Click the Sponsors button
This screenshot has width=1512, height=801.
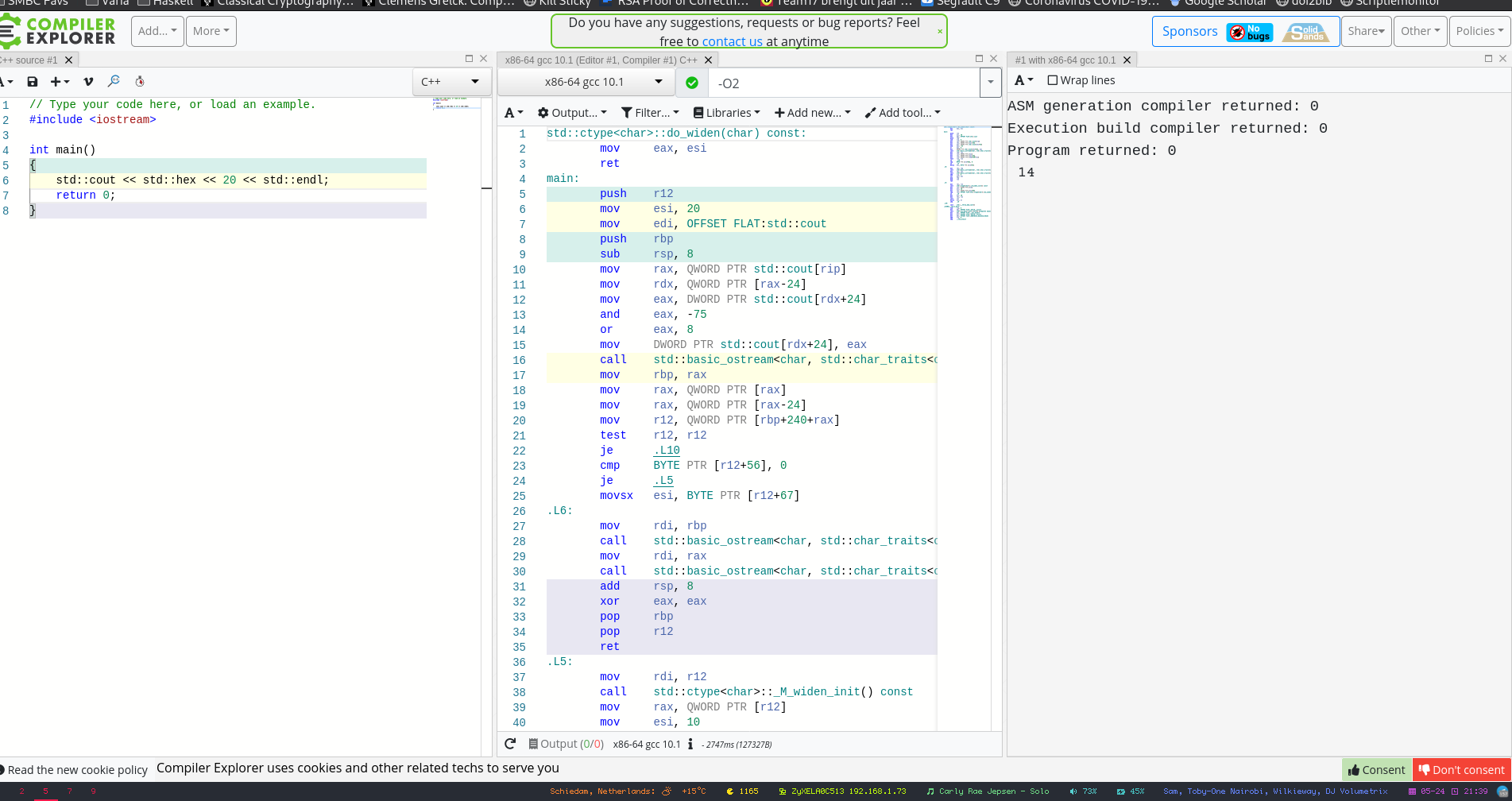1189,32
